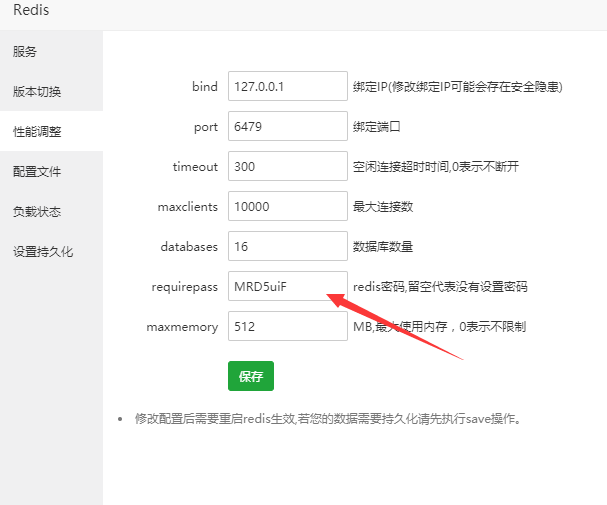
Task: Open the 设置持久化 tab
Action: [51, 252]
